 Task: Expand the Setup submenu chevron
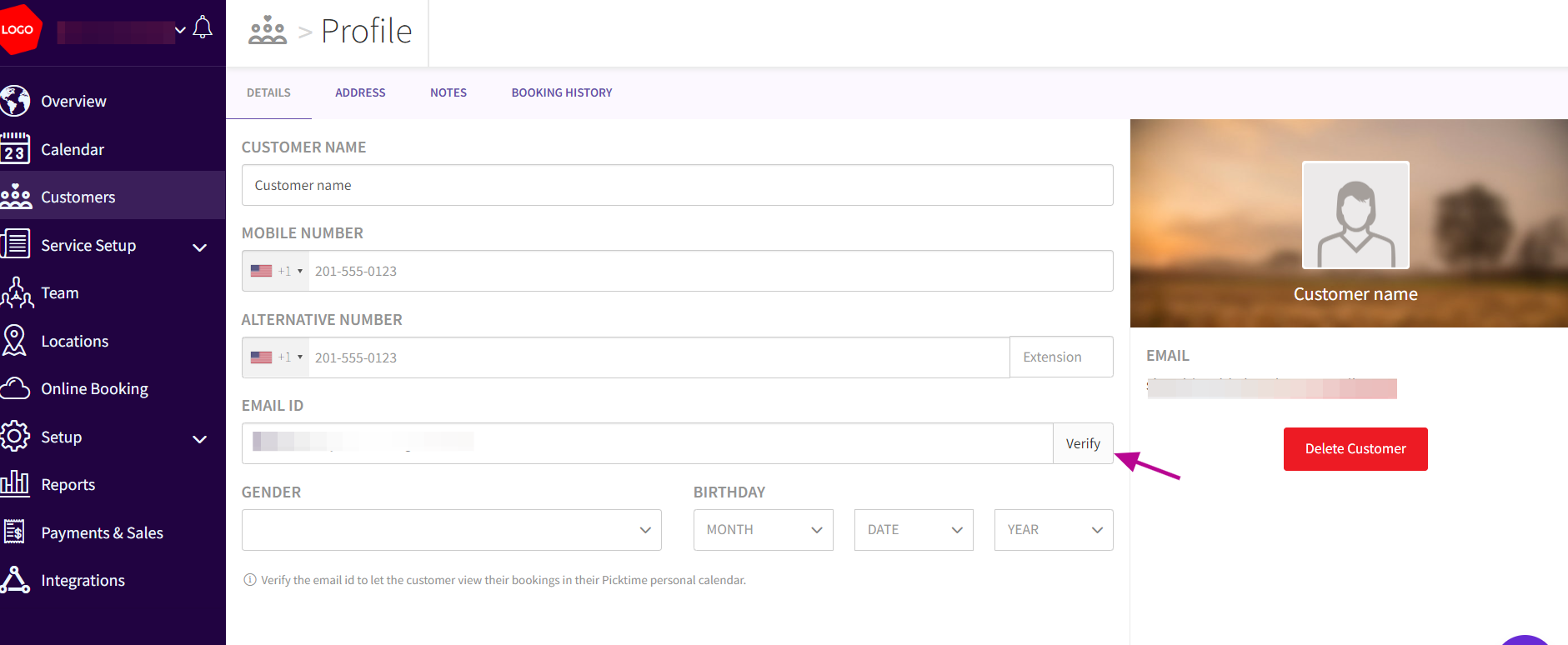pyautogui.click(x=200, y=438)
